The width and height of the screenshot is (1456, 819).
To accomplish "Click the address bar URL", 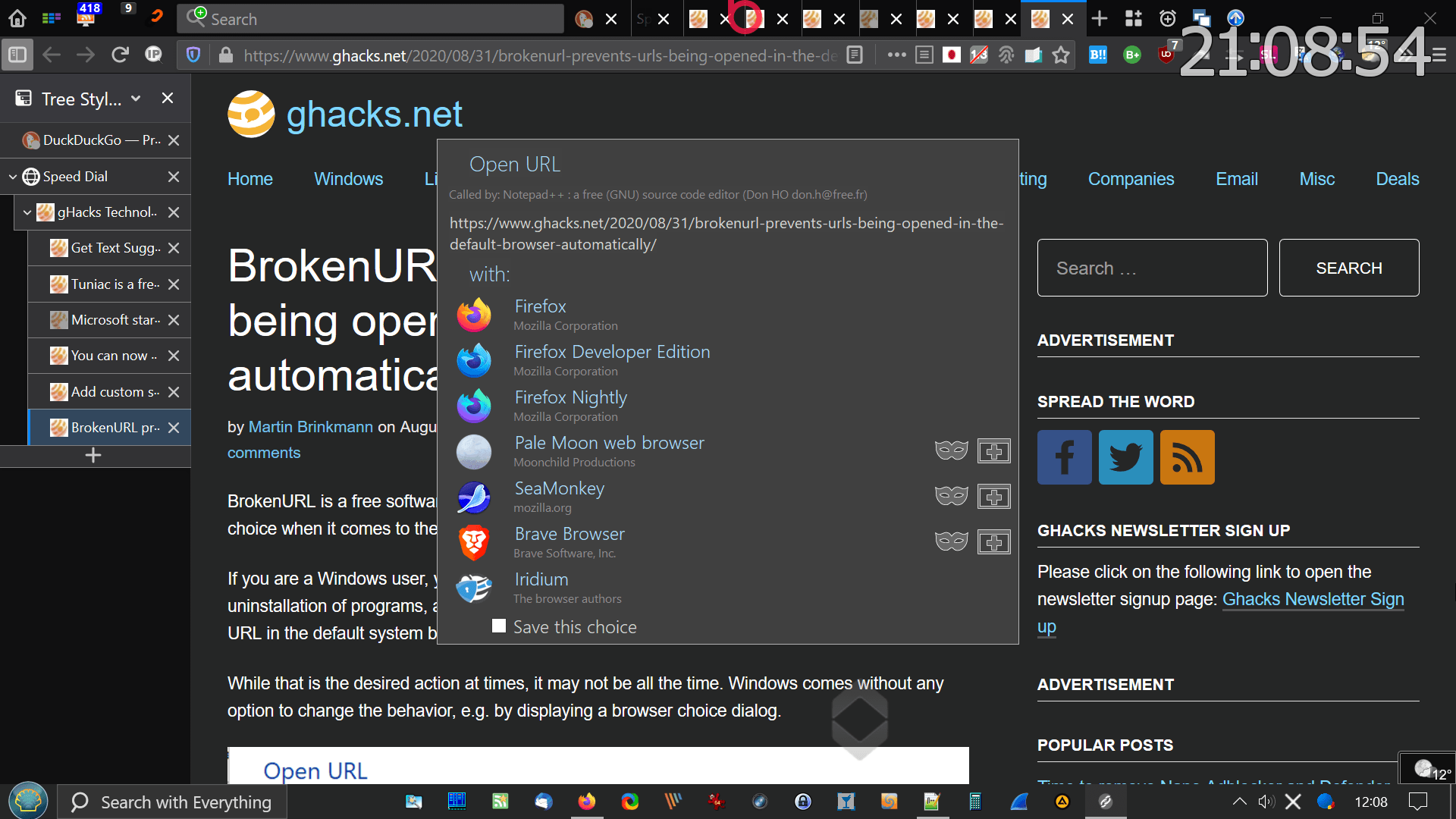I will click(540, 55).
